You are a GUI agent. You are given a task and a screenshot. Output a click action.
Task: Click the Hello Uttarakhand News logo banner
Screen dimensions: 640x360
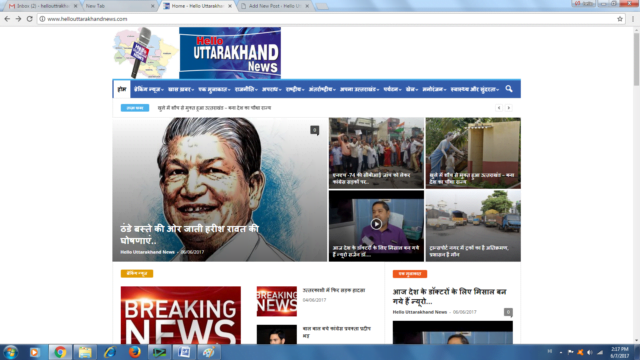pos(230,53)
